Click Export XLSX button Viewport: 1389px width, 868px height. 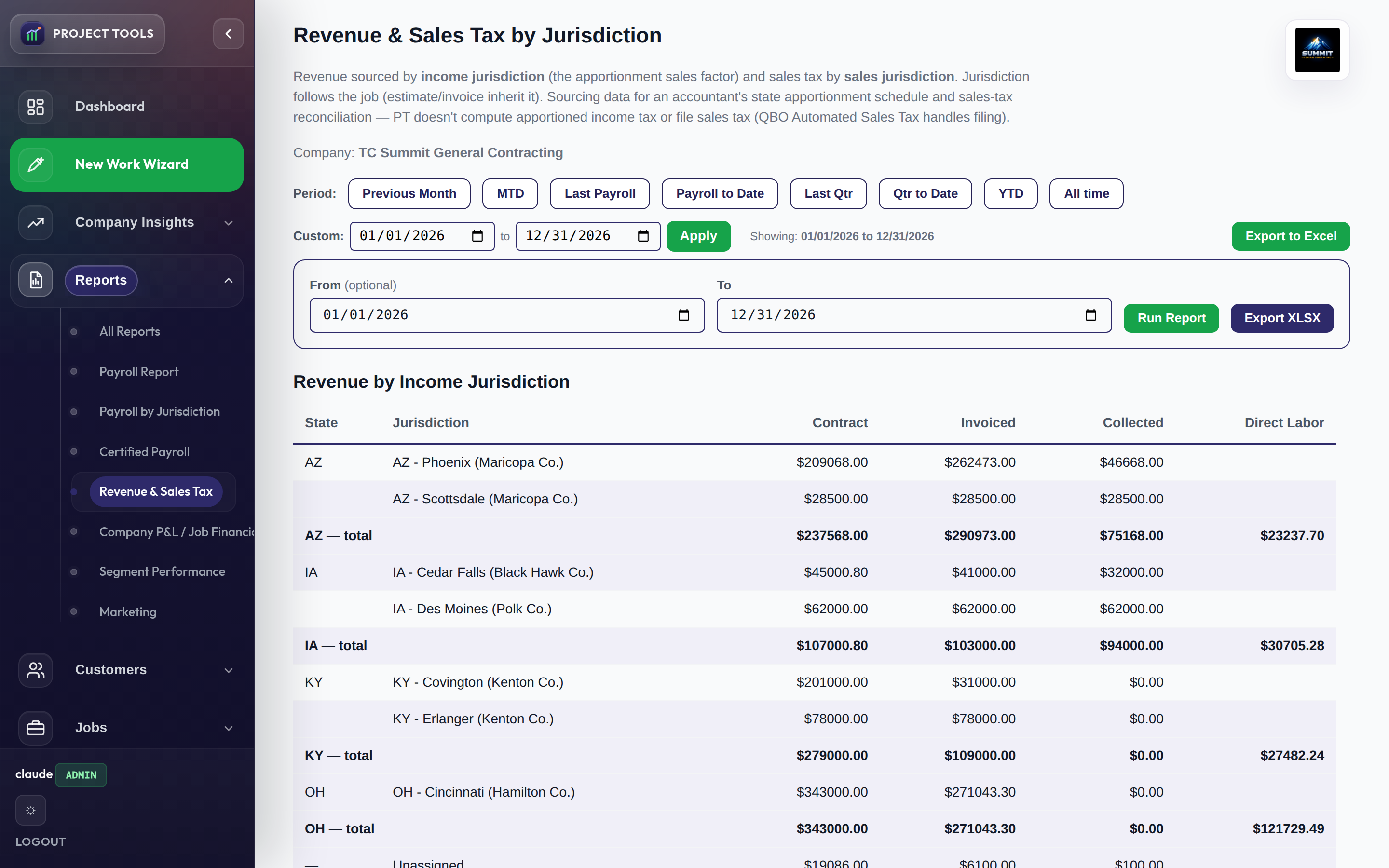coord(1281,318)
